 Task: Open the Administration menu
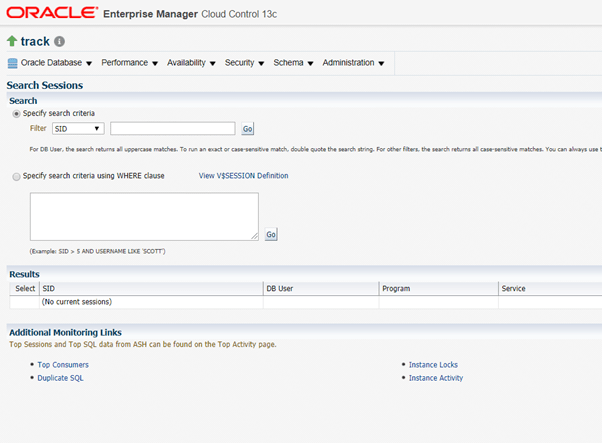pyautogui.click(x=353, y=63)
